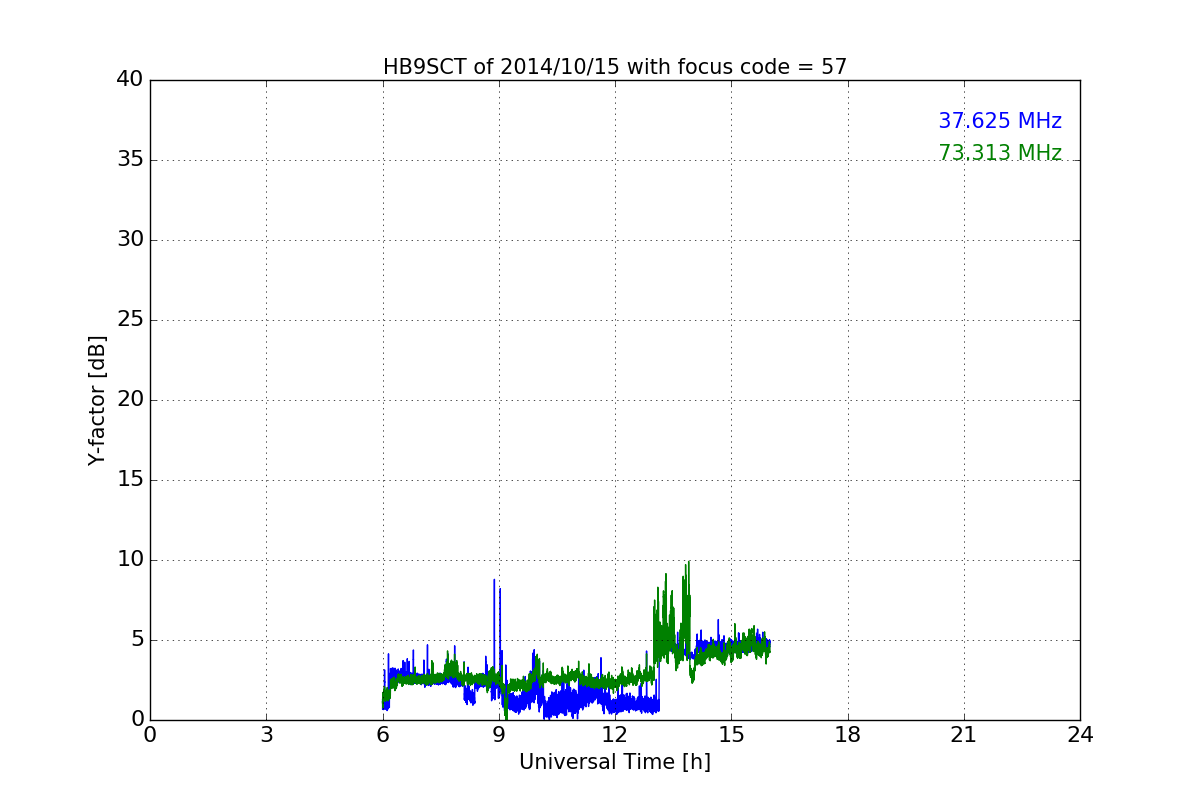1200x800 pixels.
Task: Click the y-axis tick label 40
Action: (130, 79)
